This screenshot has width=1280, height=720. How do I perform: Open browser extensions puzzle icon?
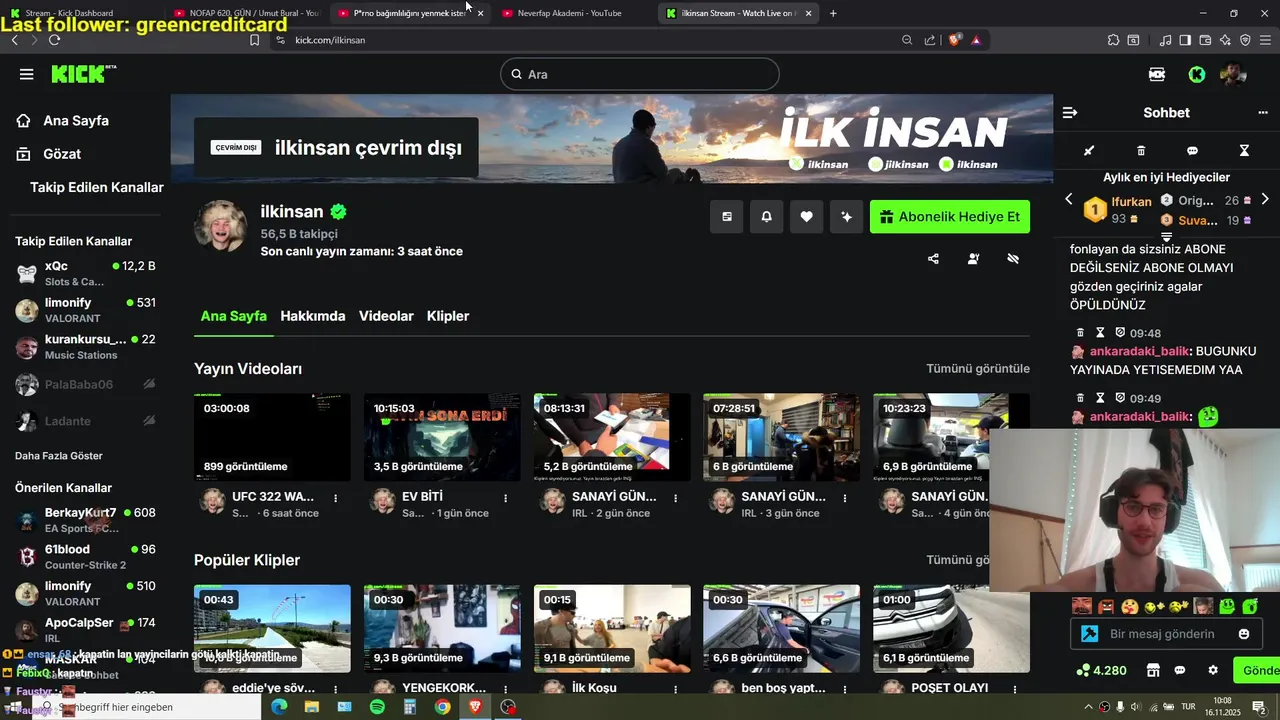[x=1113, y=40]
